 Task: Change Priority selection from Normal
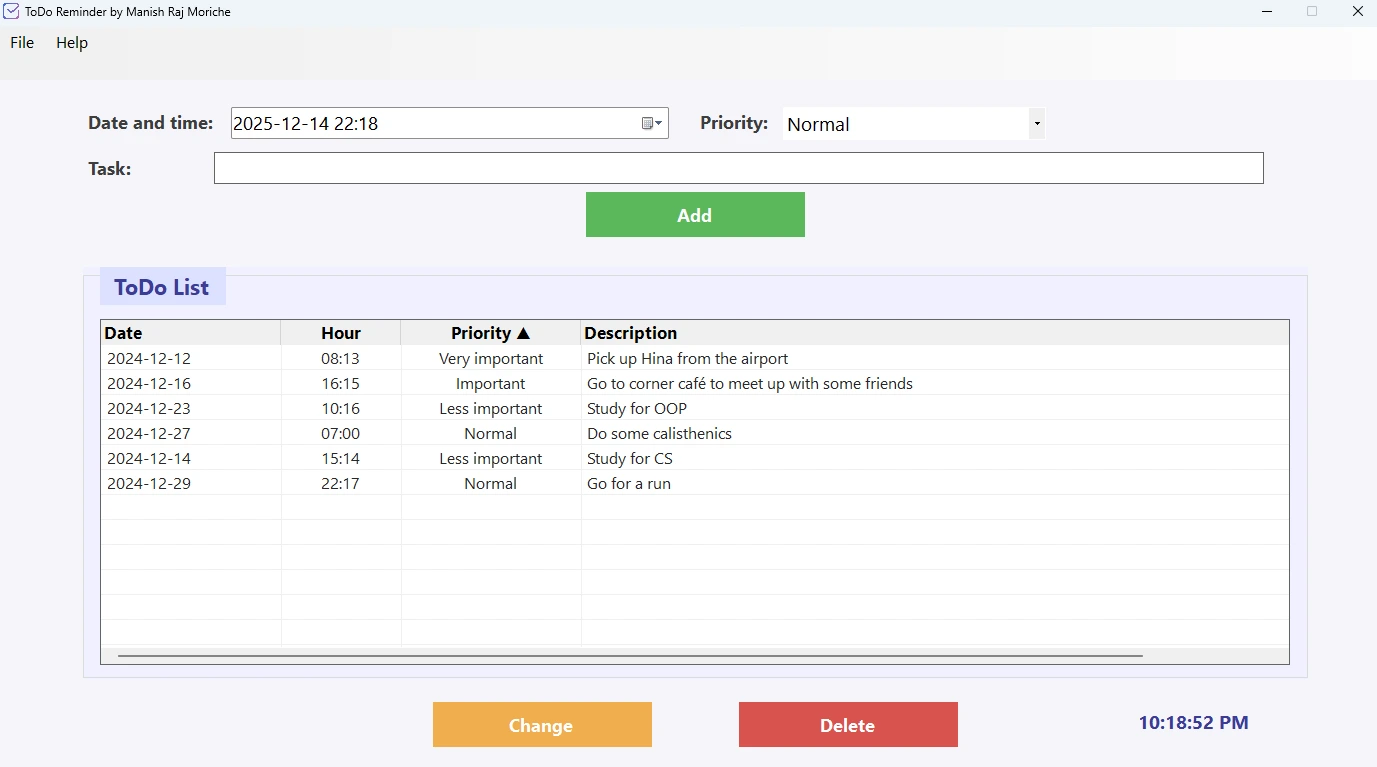coord(1036,123)
